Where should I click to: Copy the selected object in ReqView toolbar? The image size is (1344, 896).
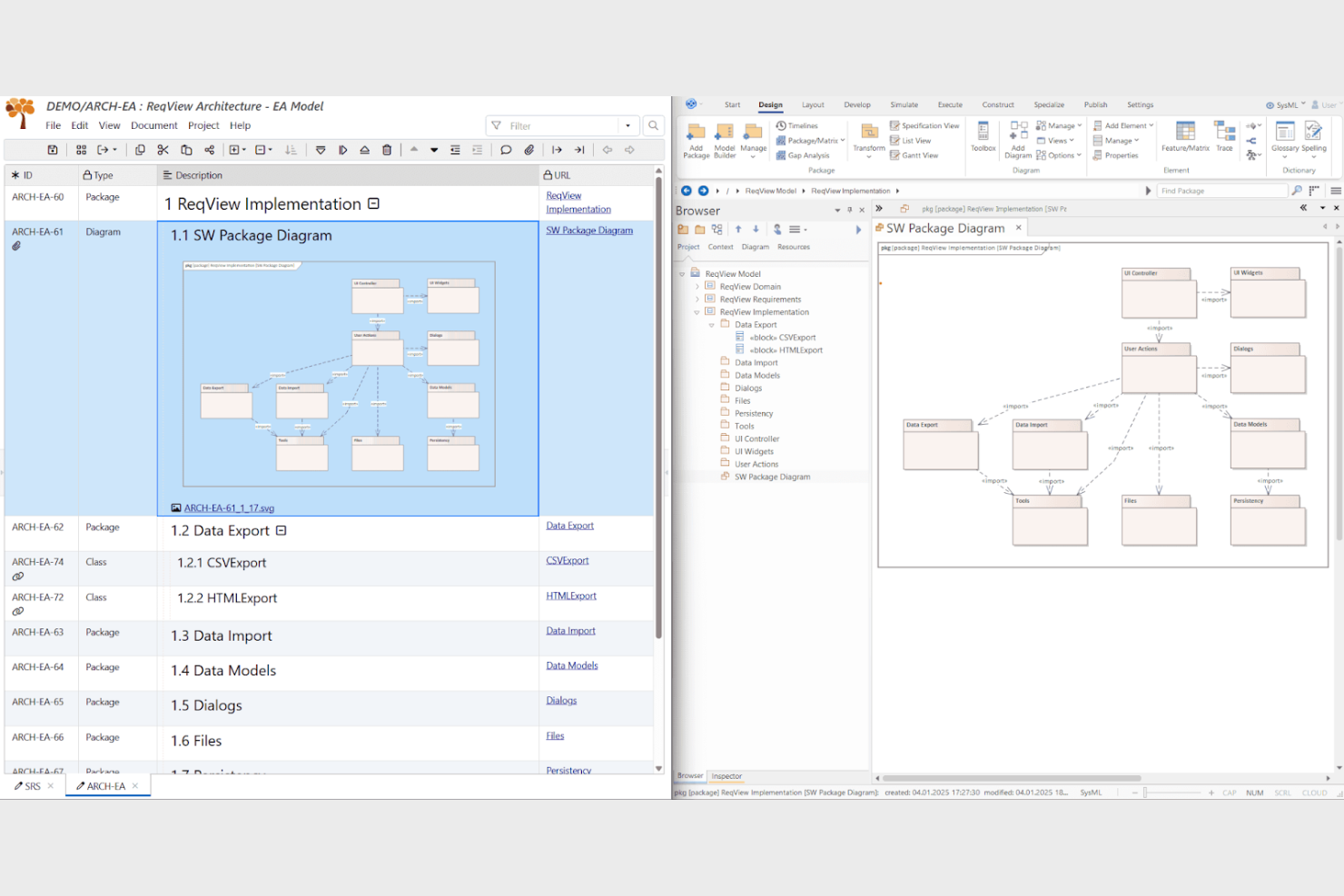tap(140, 150)
